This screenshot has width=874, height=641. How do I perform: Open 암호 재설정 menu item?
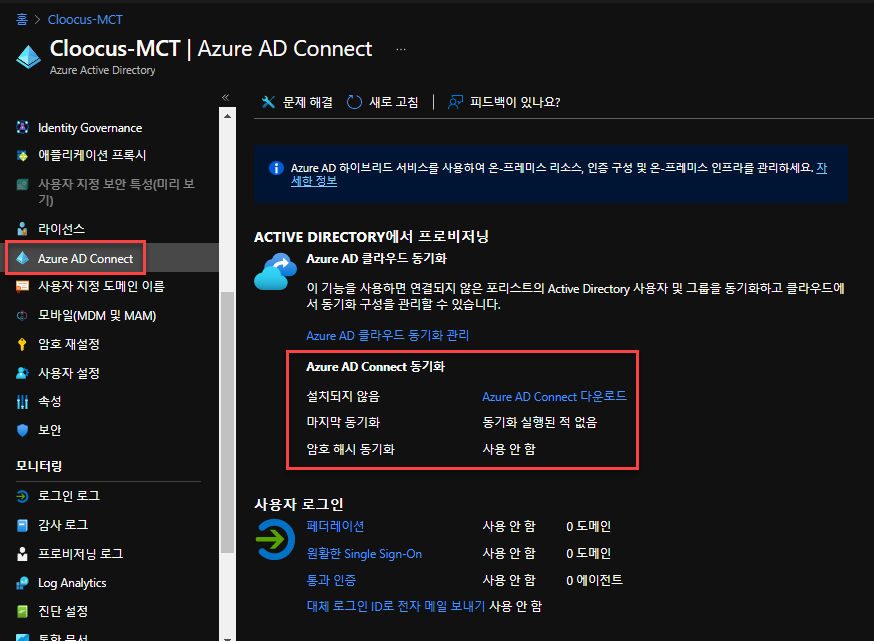[x=69, y=344]
